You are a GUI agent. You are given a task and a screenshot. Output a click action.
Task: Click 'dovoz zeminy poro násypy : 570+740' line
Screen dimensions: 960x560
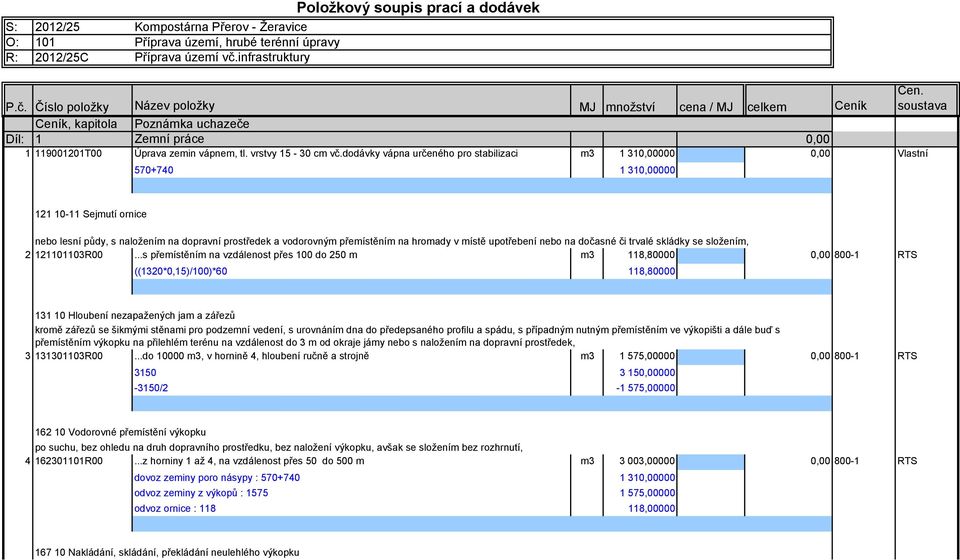point(217,477)
